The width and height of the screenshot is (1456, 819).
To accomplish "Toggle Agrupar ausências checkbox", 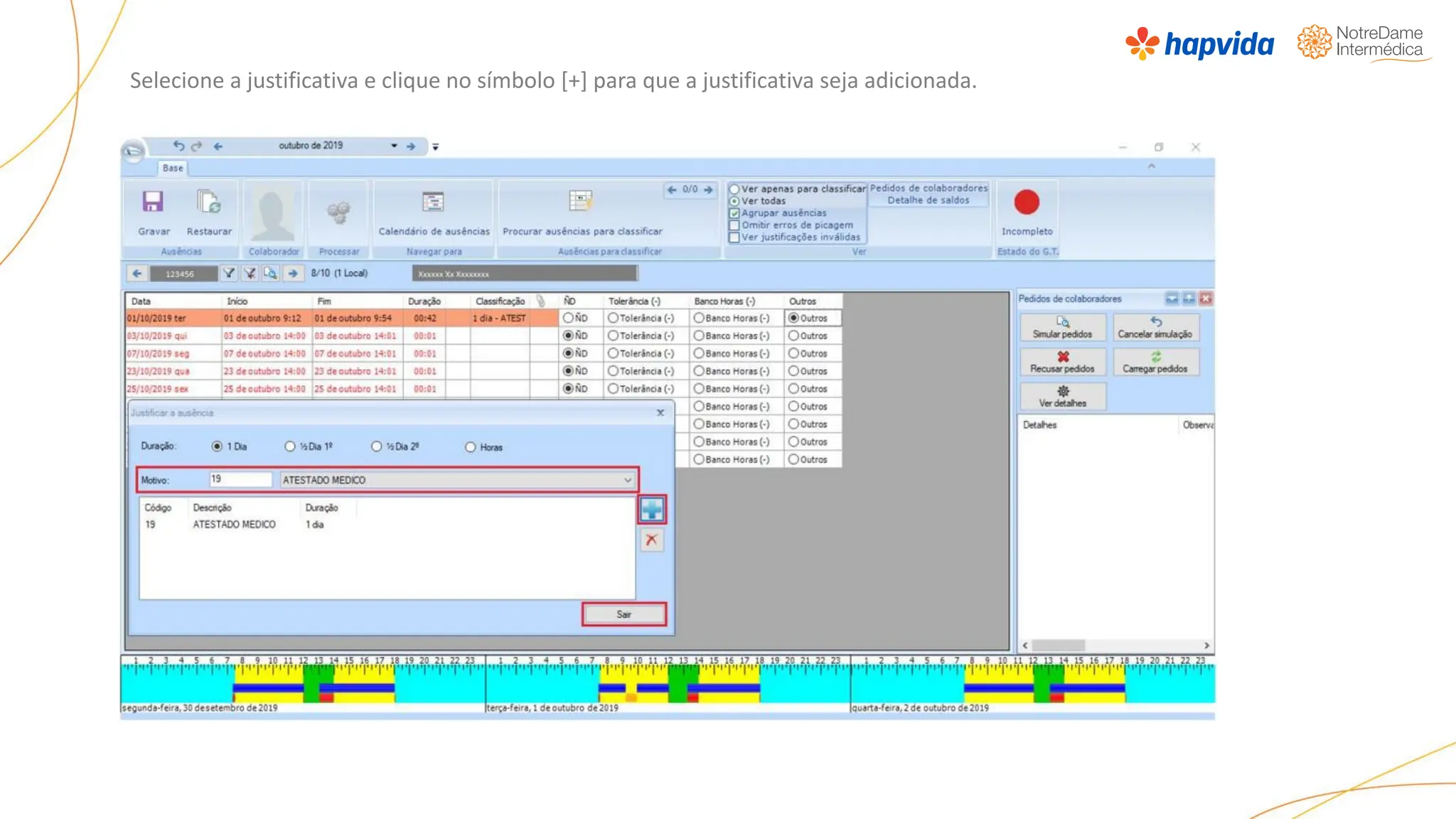I will point(734,213).
